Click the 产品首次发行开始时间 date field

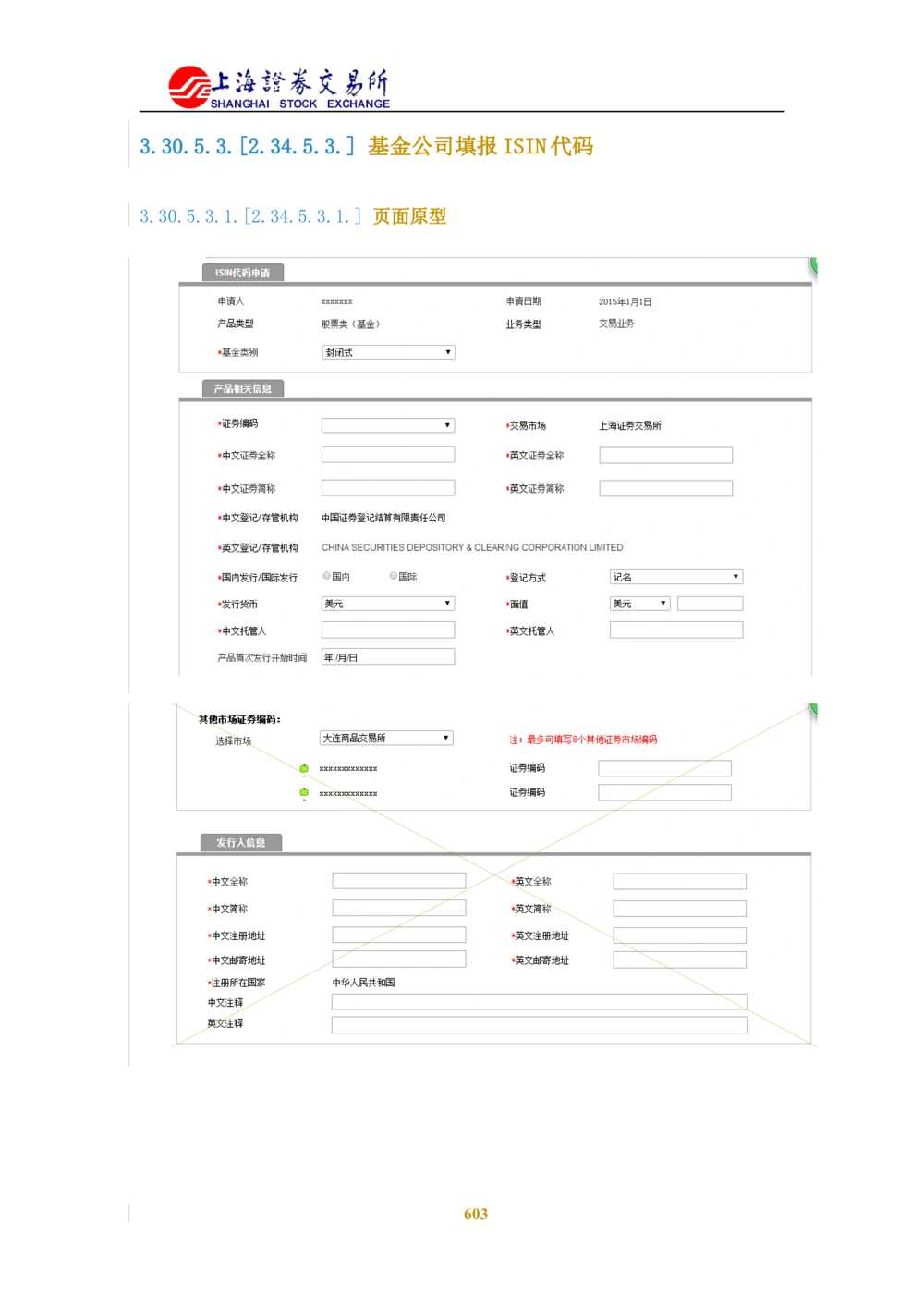click(387, 656)
